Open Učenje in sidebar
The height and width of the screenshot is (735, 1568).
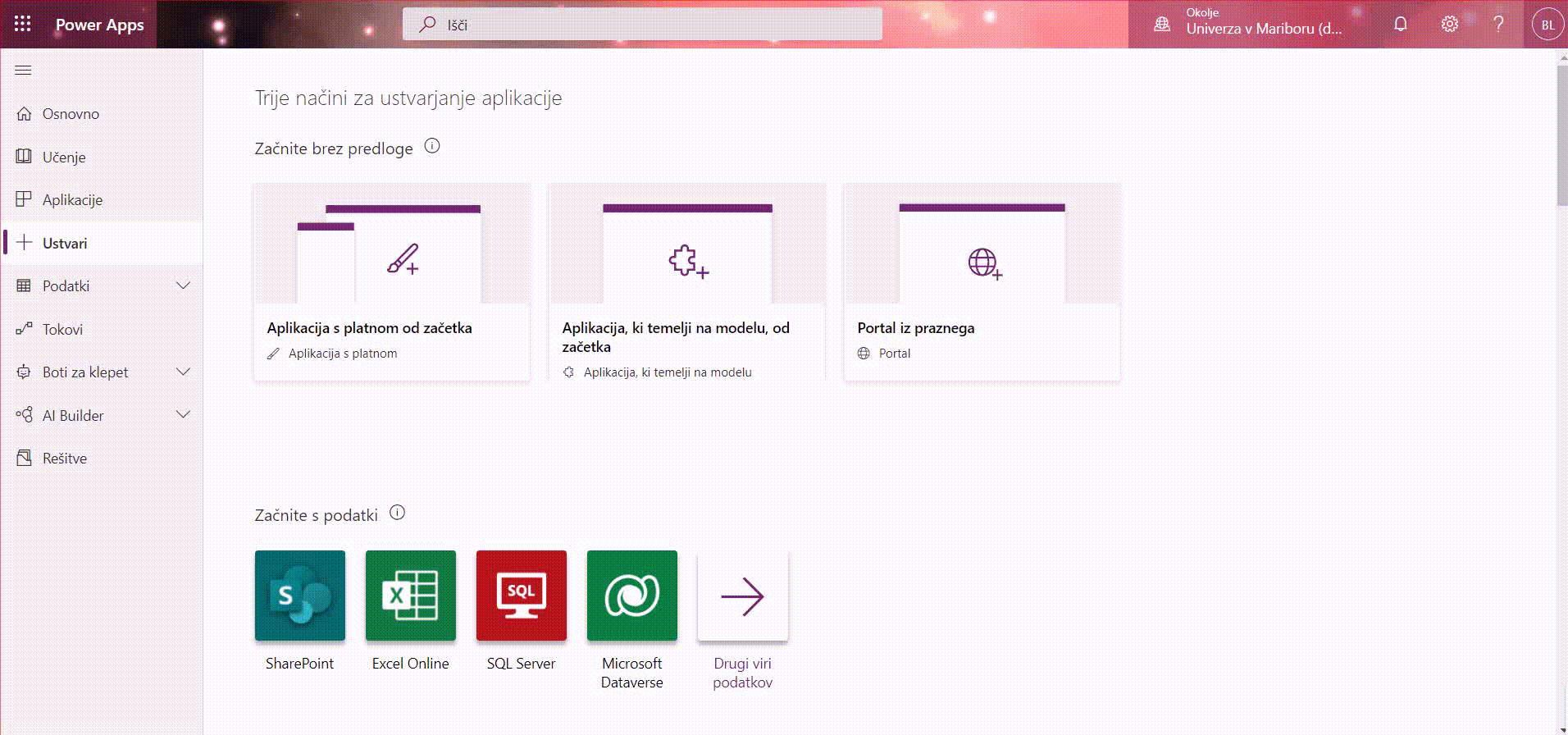(x=103, y=157)
